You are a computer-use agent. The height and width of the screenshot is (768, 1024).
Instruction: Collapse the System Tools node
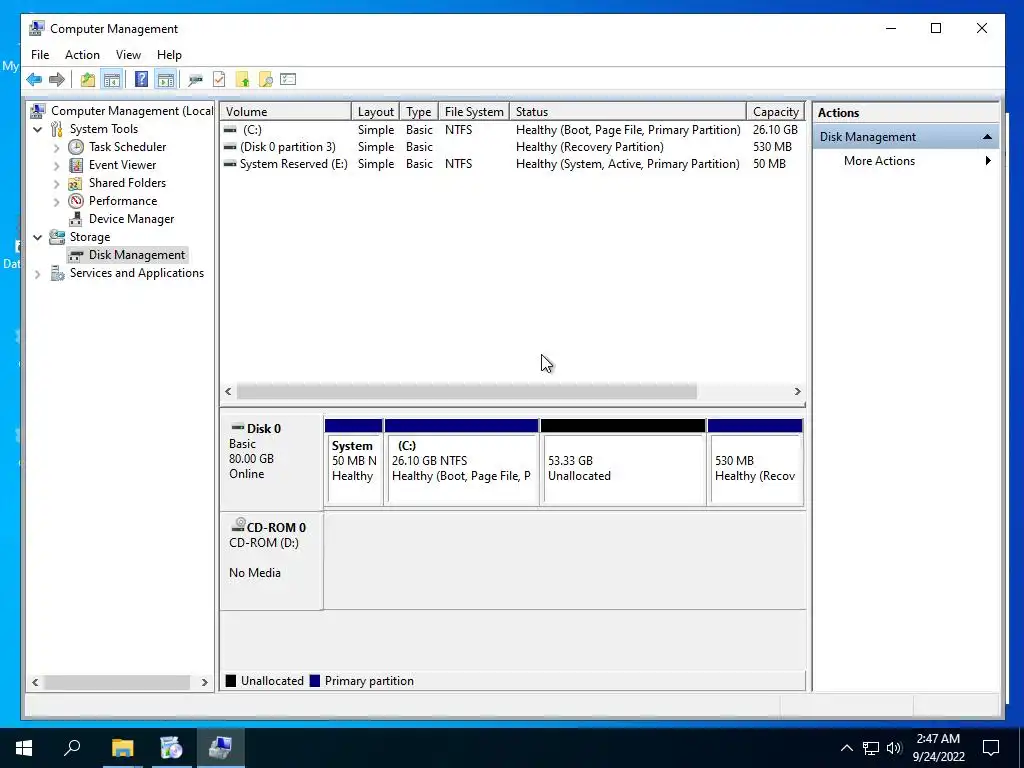pos(37,129)
